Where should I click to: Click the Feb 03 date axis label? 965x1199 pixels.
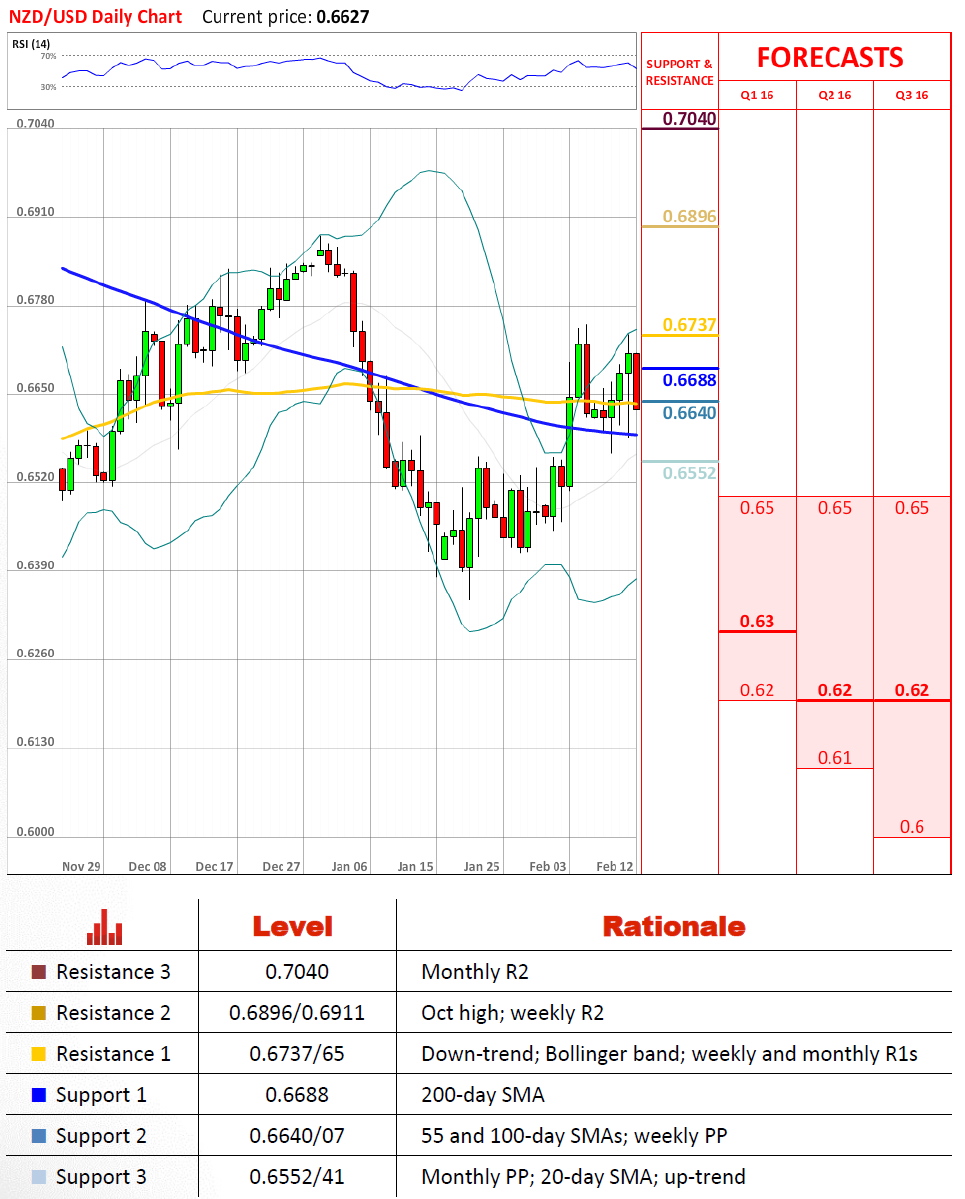click(547, 866)
